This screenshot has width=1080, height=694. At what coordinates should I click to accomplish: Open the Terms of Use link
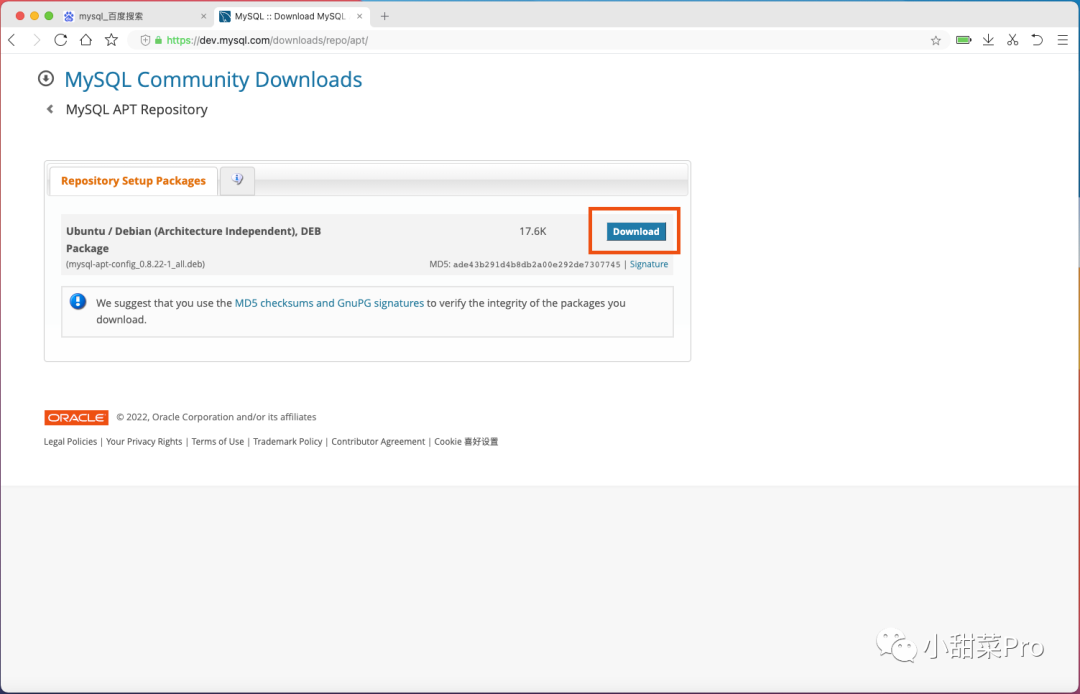[x=218, y=441]
